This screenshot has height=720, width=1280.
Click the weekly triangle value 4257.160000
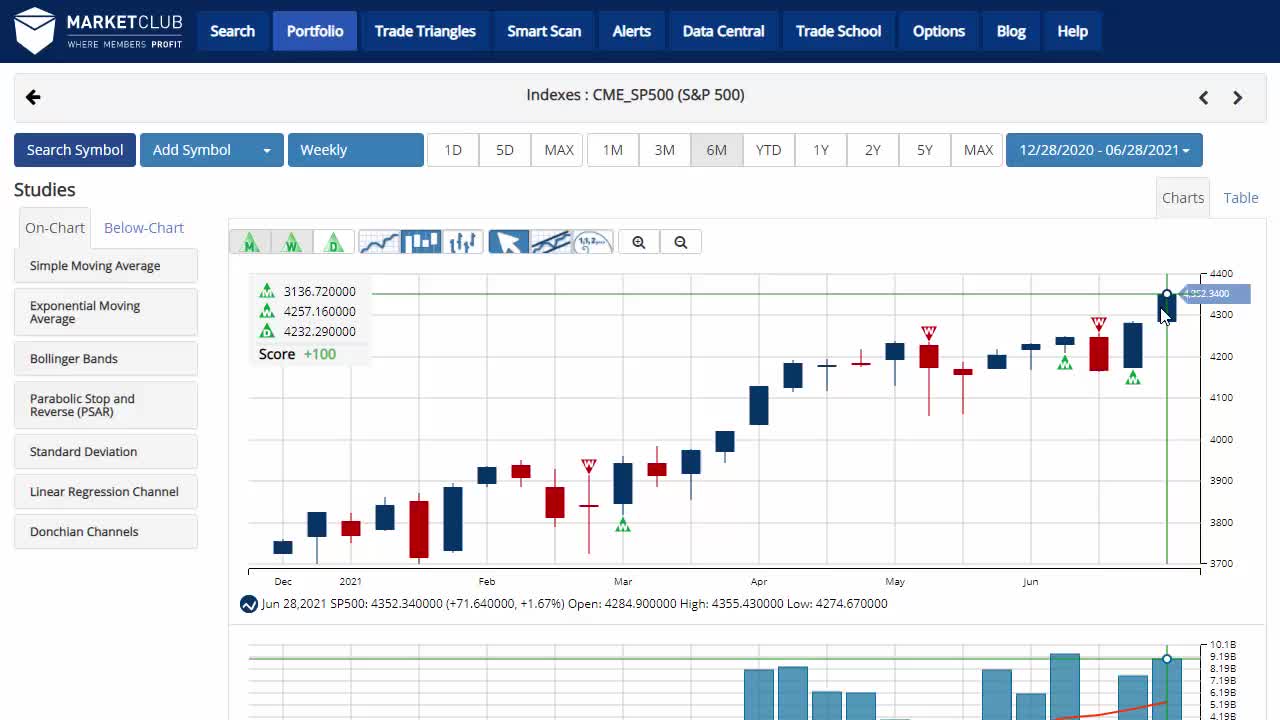tap(319, 312)
